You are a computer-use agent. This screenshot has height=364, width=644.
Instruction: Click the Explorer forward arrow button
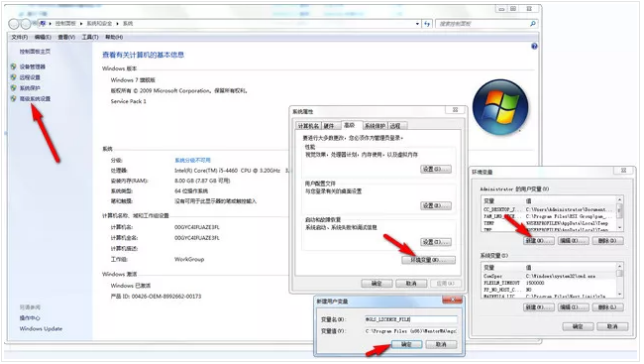tap(25, 24)
